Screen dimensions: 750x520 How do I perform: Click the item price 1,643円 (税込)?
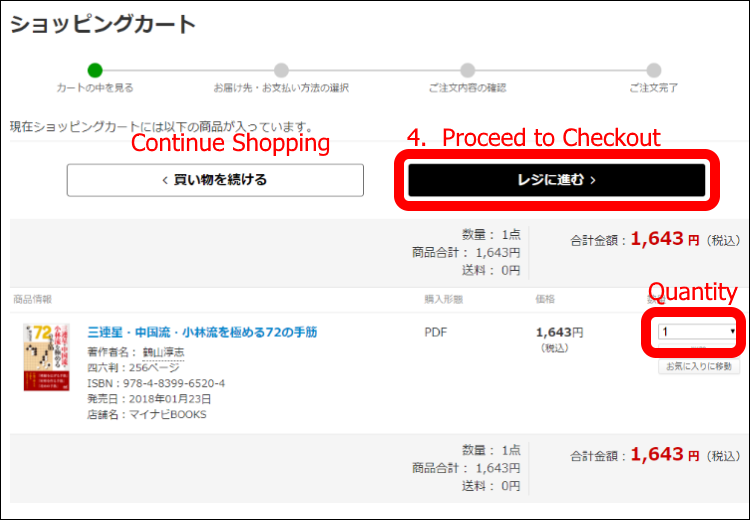(x=559, y=339)
